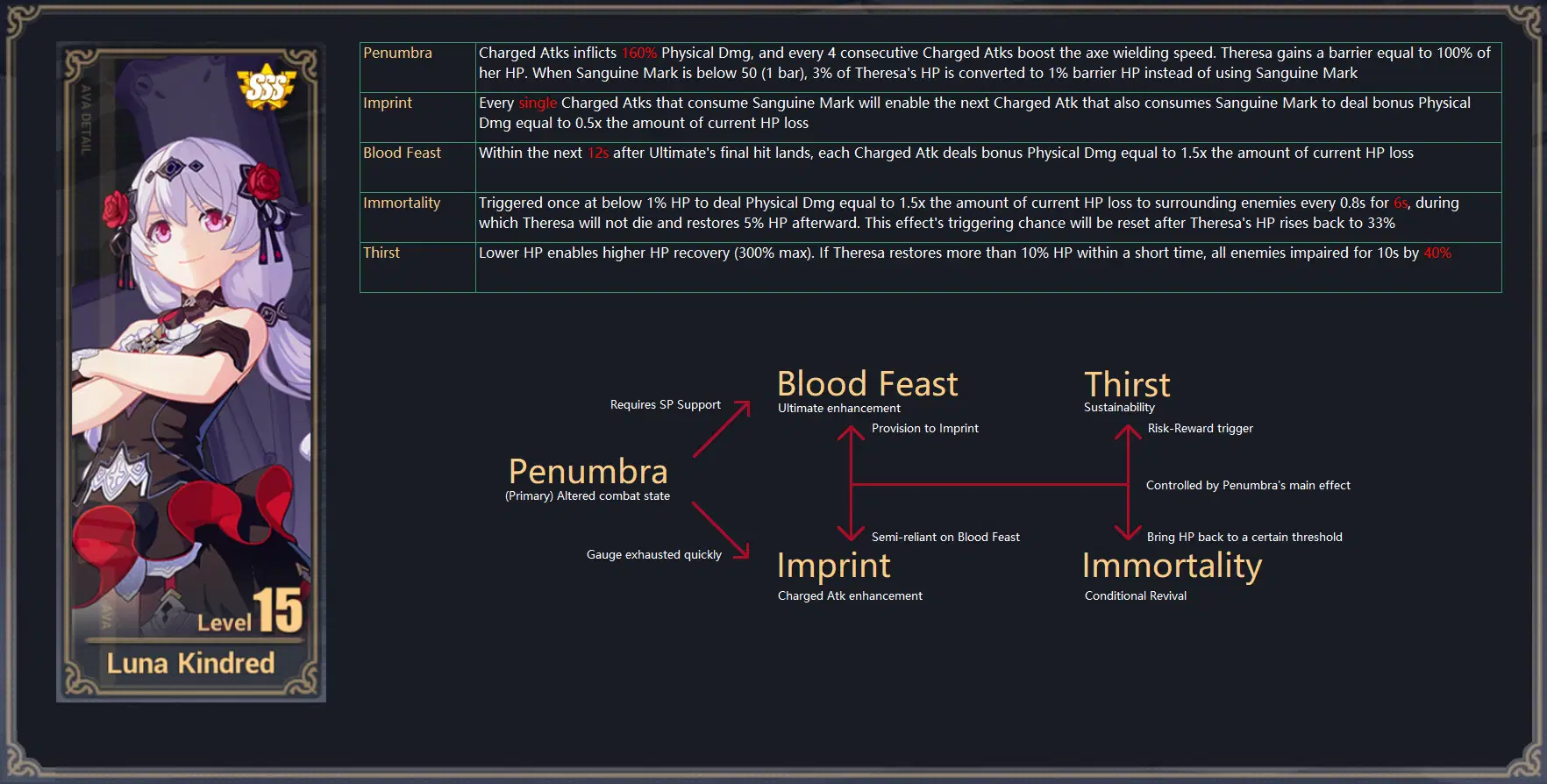Click the red 6s value in the Immortality row

[x=1401, y=203]
